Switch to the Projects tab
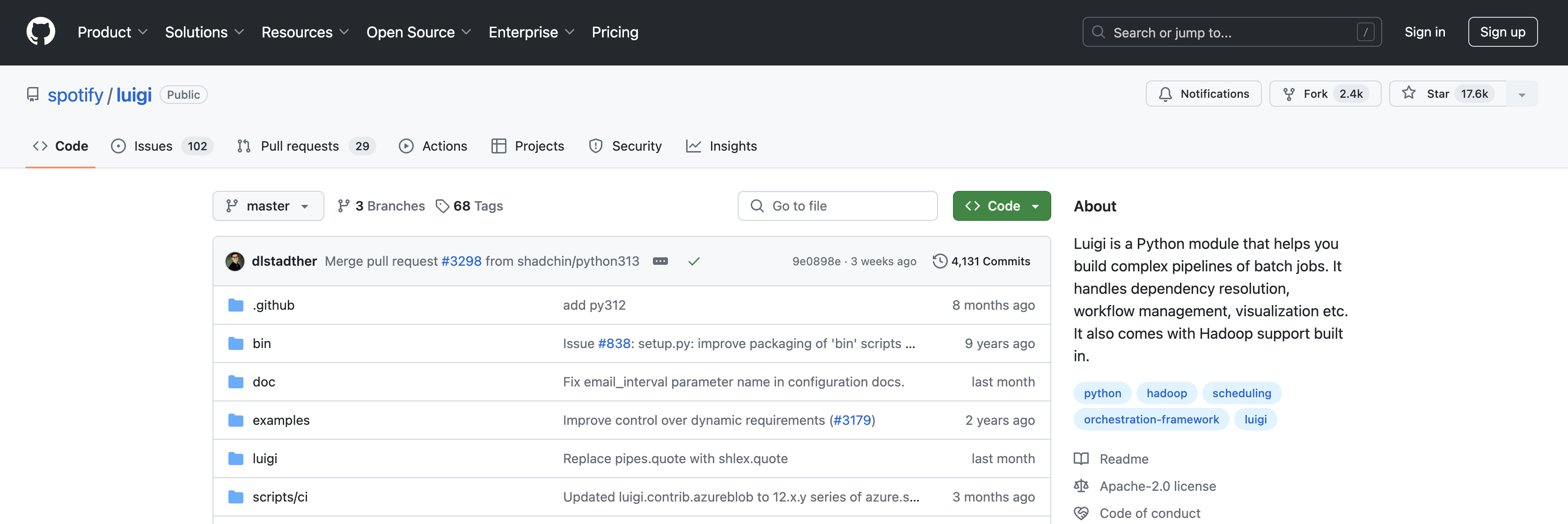This screenshot has width=1568, height=524. [528, 146]
